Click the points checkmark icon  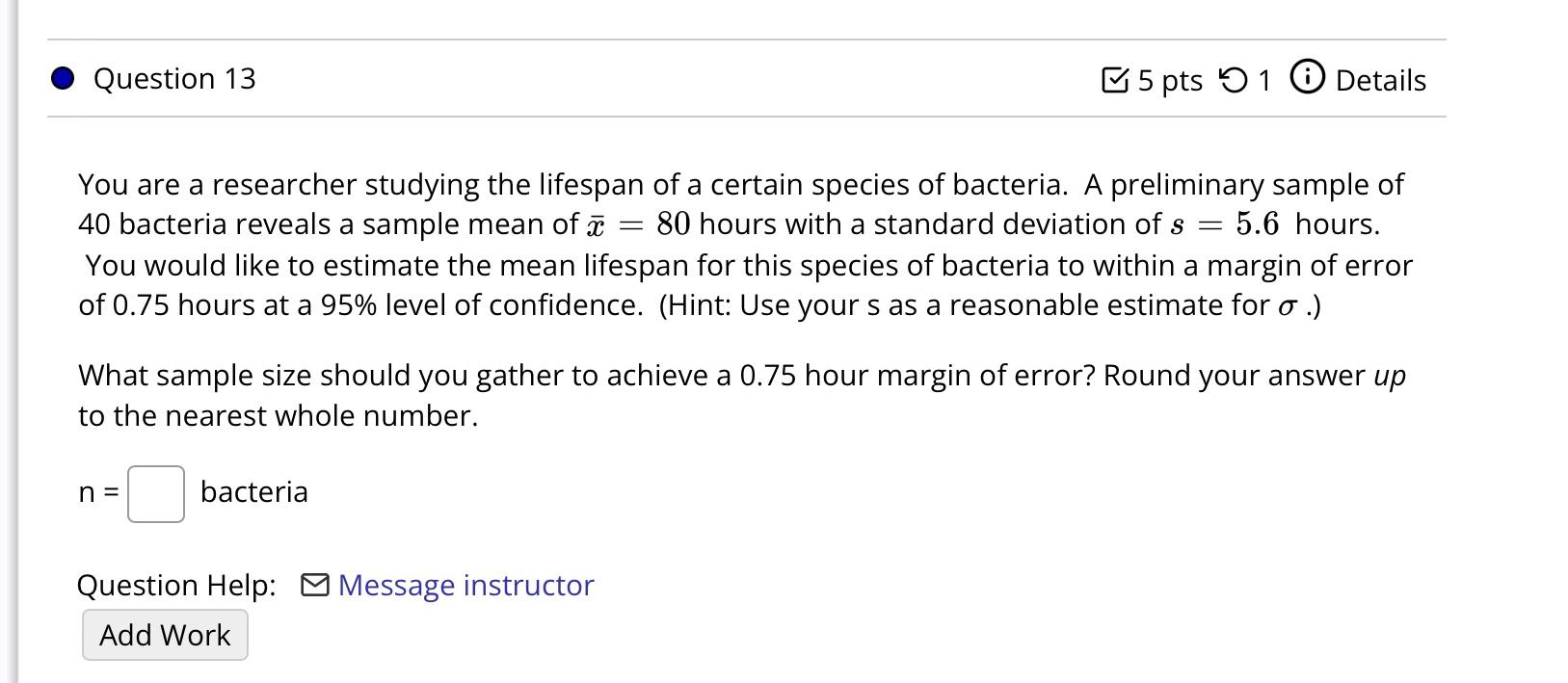click(x=1115, y=79)
